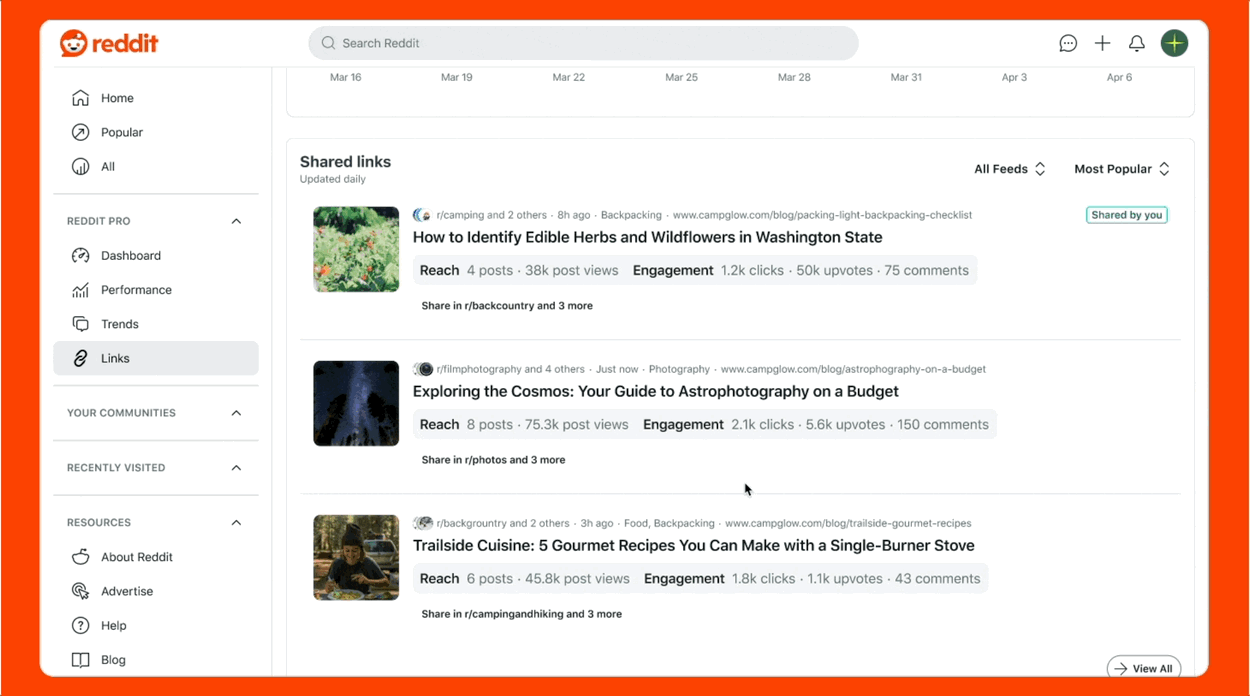This screenshot has height=696, width=1250.
Task: Open the green profile avatar menu
Action: [1174, 43]
